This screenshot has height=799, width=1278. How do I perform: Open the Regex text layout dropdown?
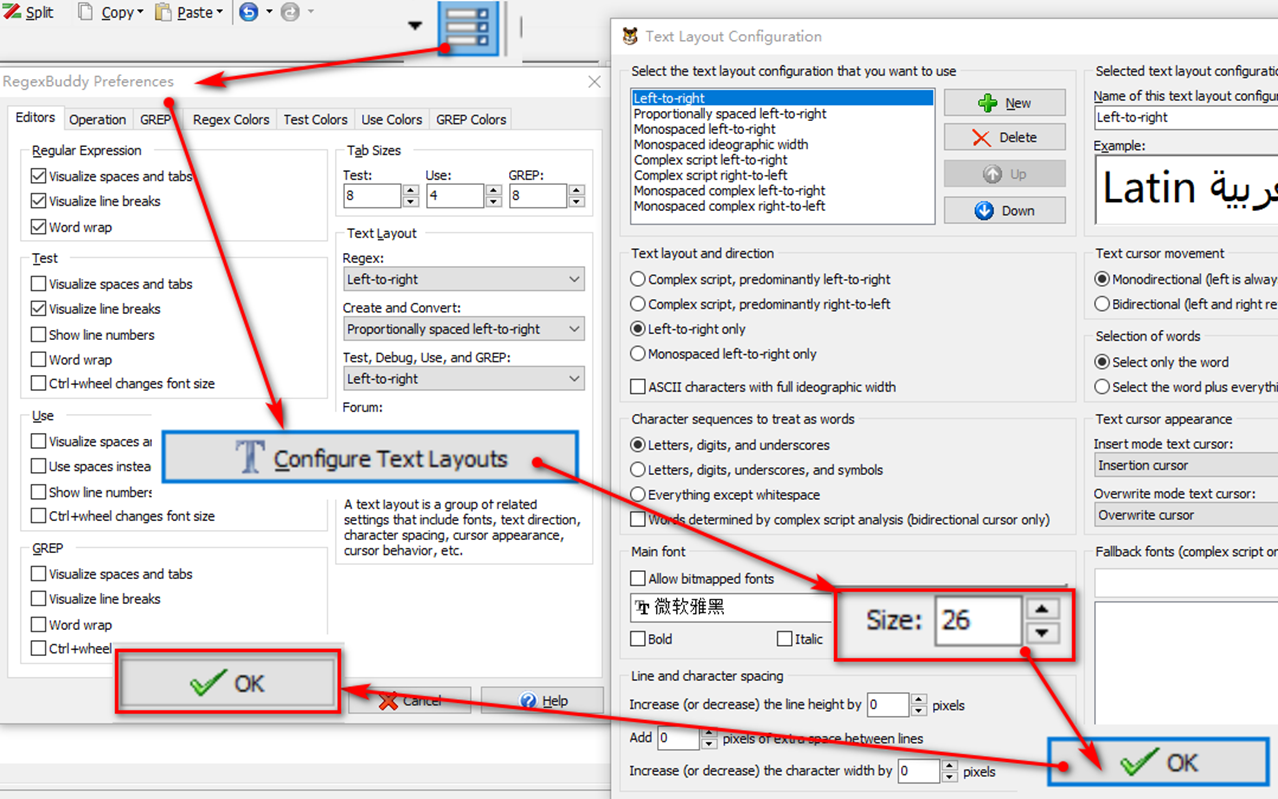[x=463, y=280]
